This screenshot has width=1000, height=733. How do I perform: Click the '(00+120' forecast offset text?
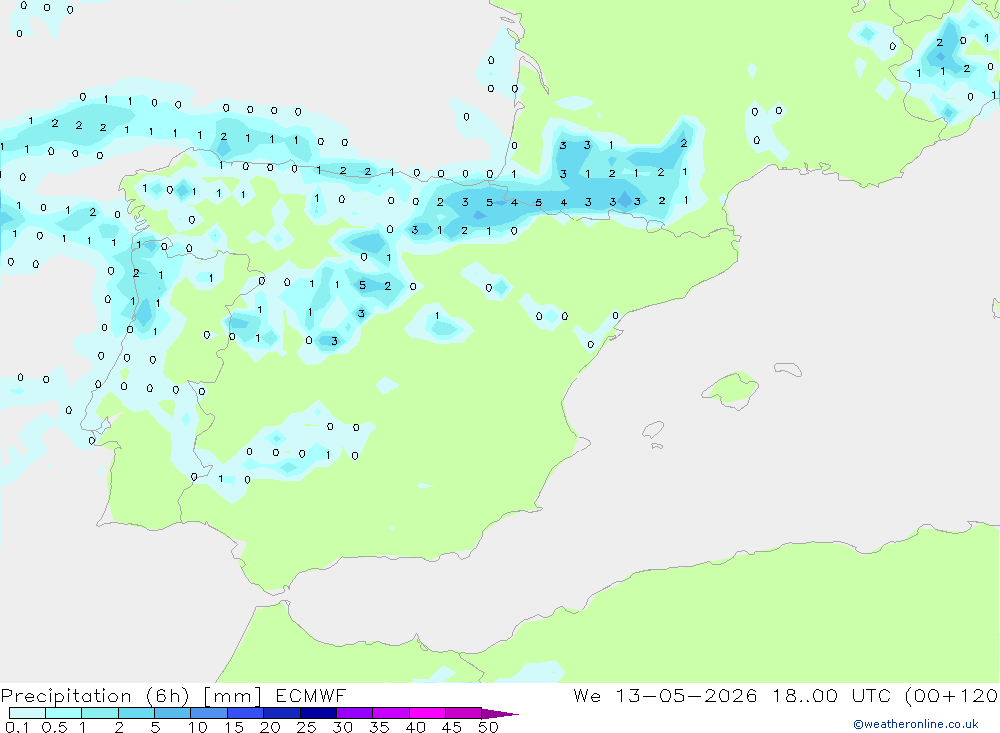click(x=952, y=696)
